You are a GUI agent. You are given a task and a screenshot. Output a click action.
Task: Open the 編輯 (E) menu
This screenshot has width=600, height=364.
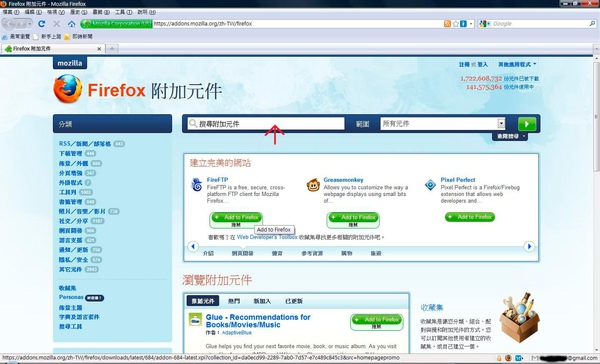(x=33, y=12)
